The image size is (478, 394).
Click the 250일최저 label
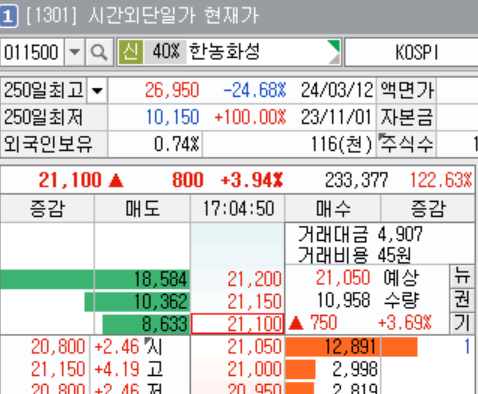click(43, 117)
